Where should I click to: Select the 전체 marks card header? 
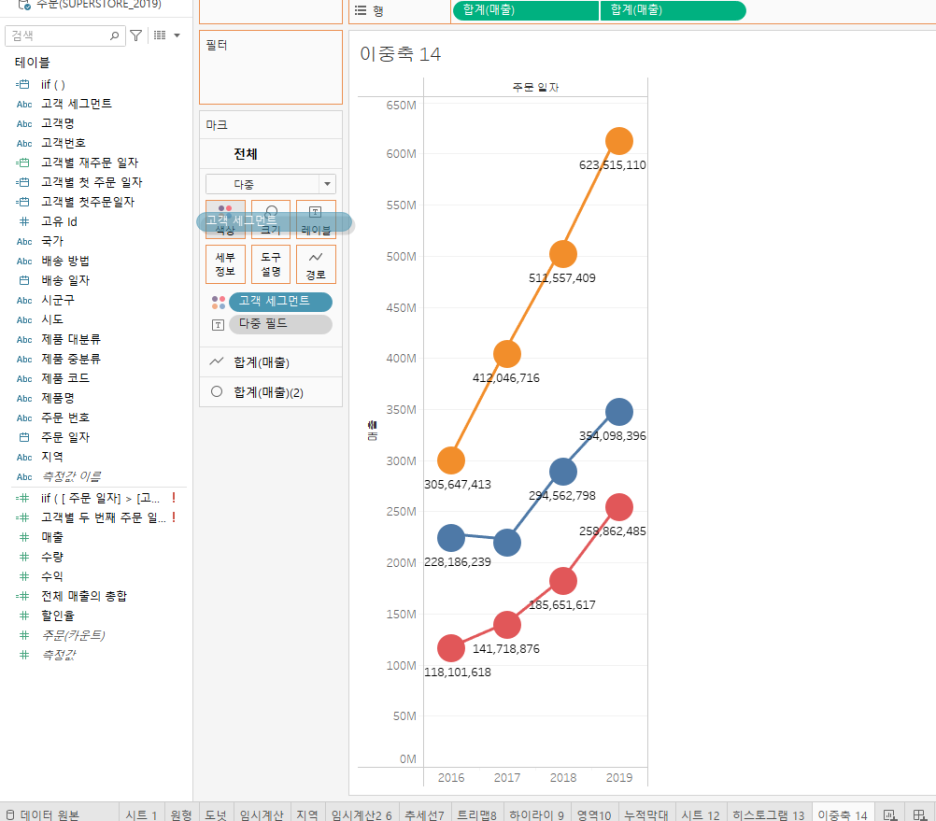click(x=270, y=154)
